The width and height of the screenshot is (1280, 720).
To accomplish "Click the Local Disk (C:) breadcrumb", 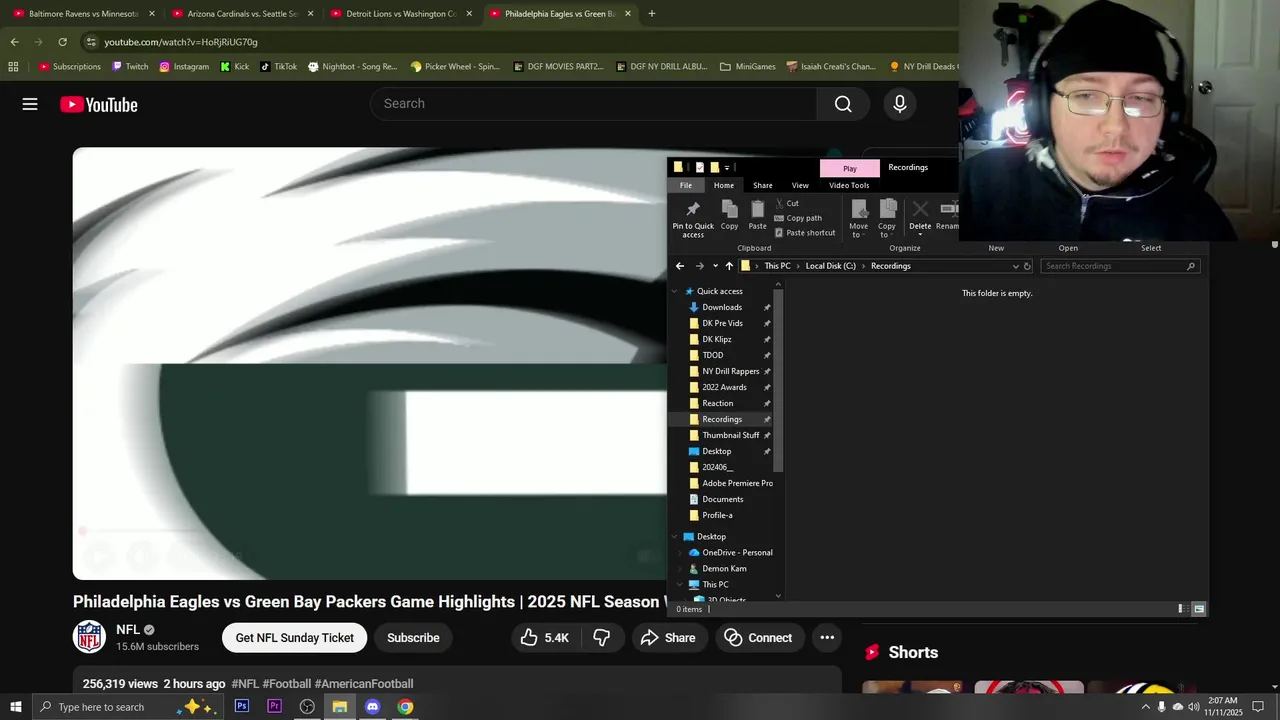I will 831,266.
